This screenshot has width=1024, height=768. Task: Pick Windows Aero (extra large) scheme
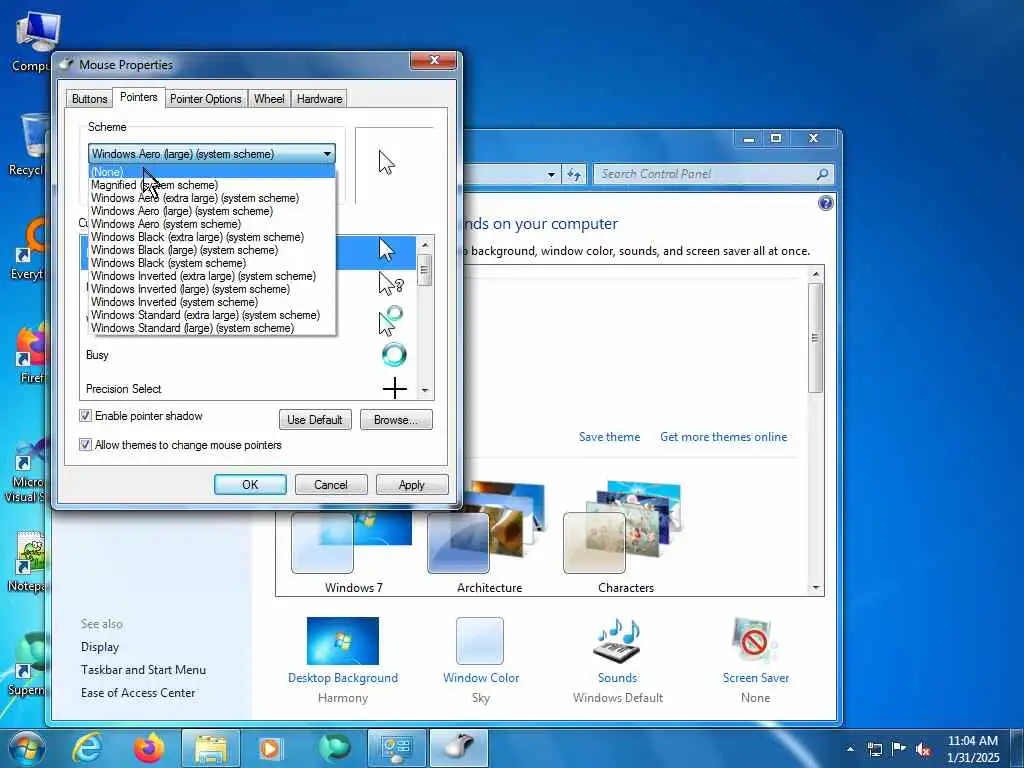[x=212, y=198]
